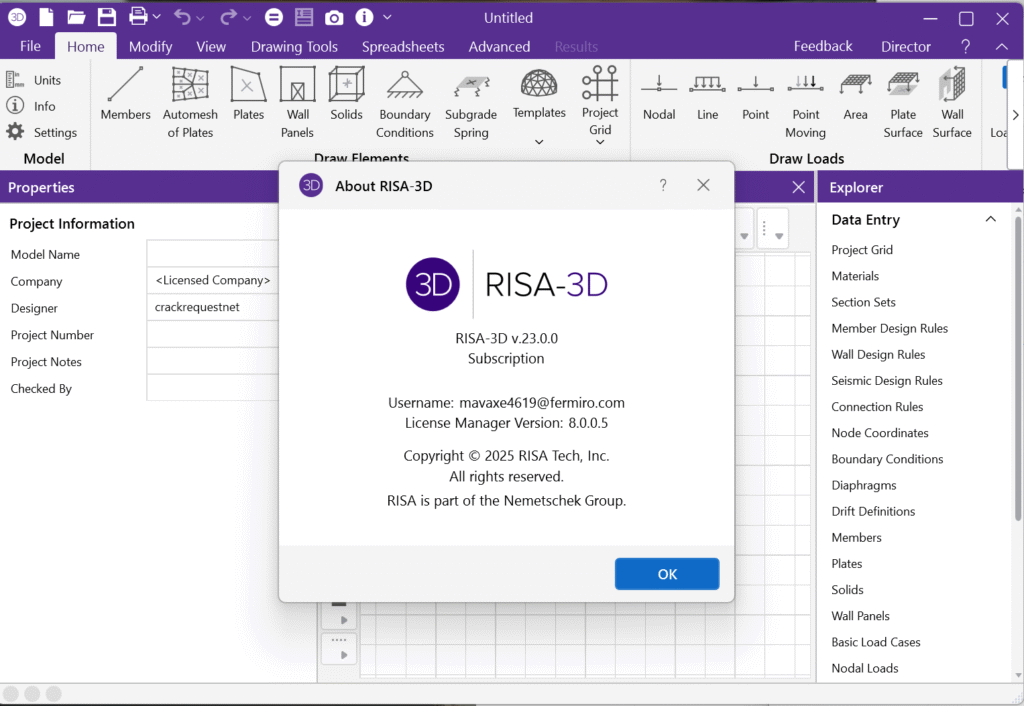Click the Feedback link in the ribbon

pos(823,46)
